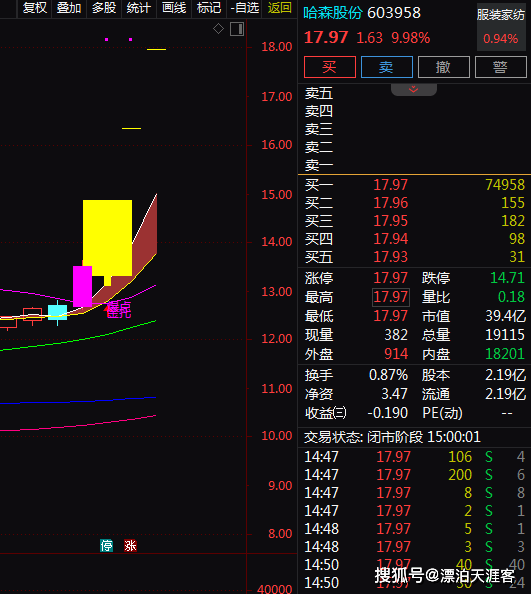
Task: Click the magenta candlestick on chart
Action: coord(82,286)
